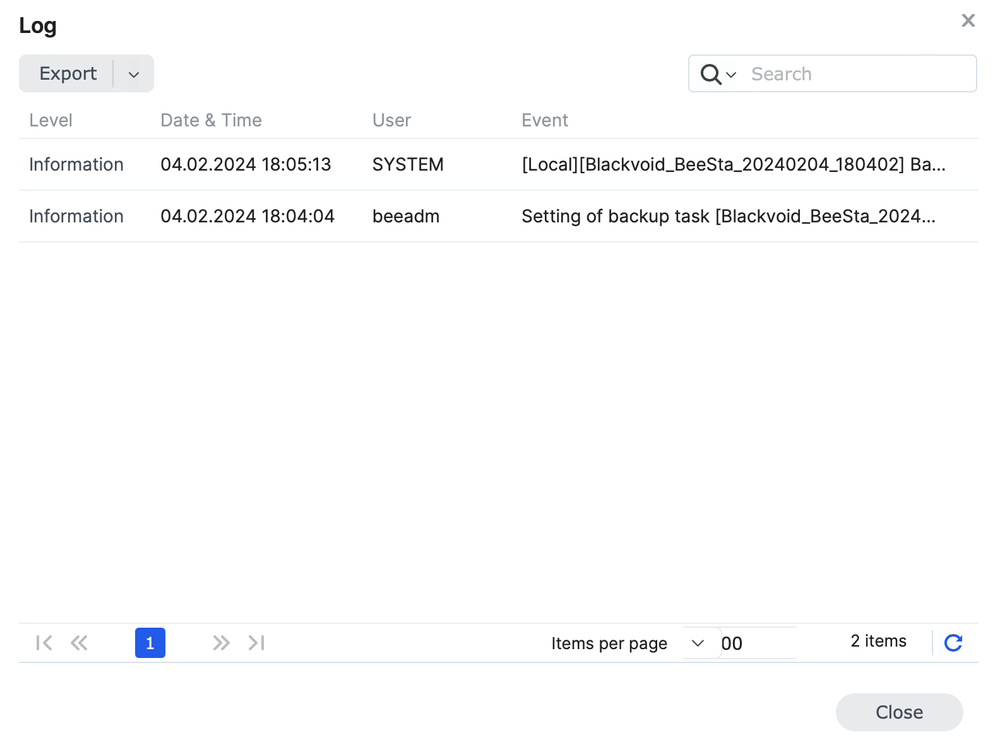Viewport: 1000px width, 744px height.
Task: Click the Export button
Action: pos(67,74)
